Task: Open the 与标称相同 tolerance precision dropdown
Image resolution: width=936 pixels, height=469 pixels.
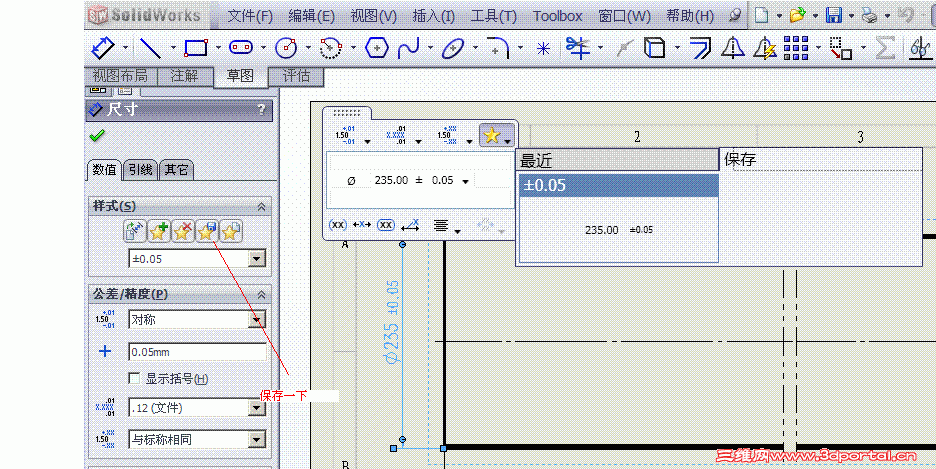Action: tap(256, 440)
